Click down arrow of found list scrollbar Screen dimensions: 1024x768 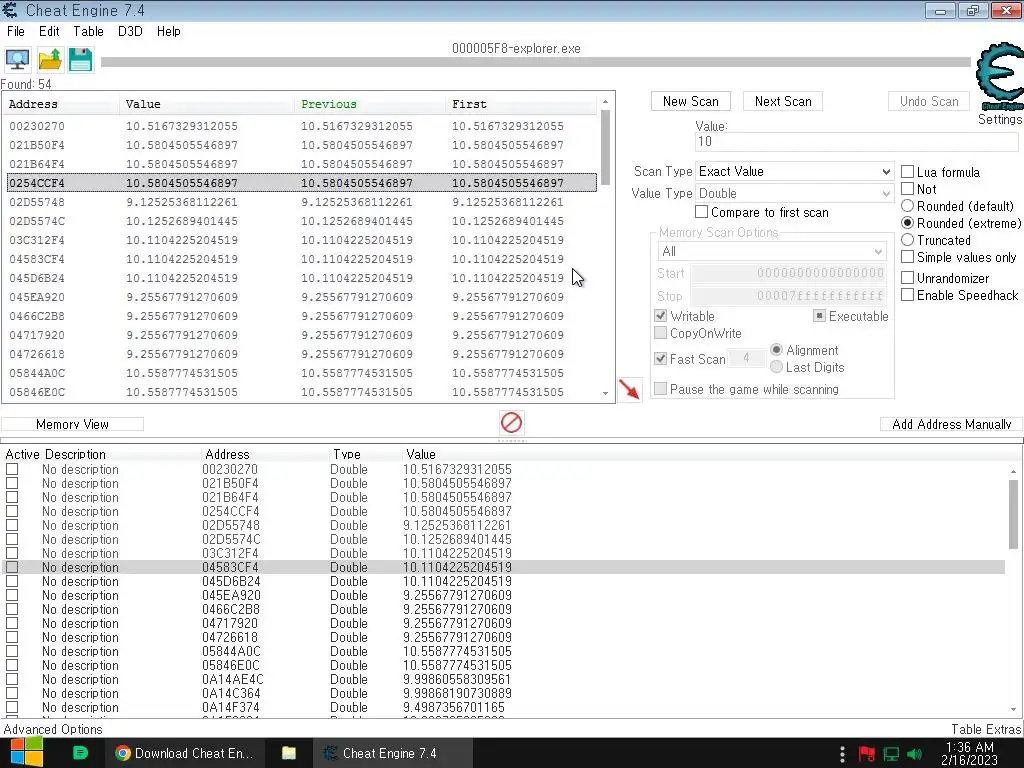[x=605, y=393]
